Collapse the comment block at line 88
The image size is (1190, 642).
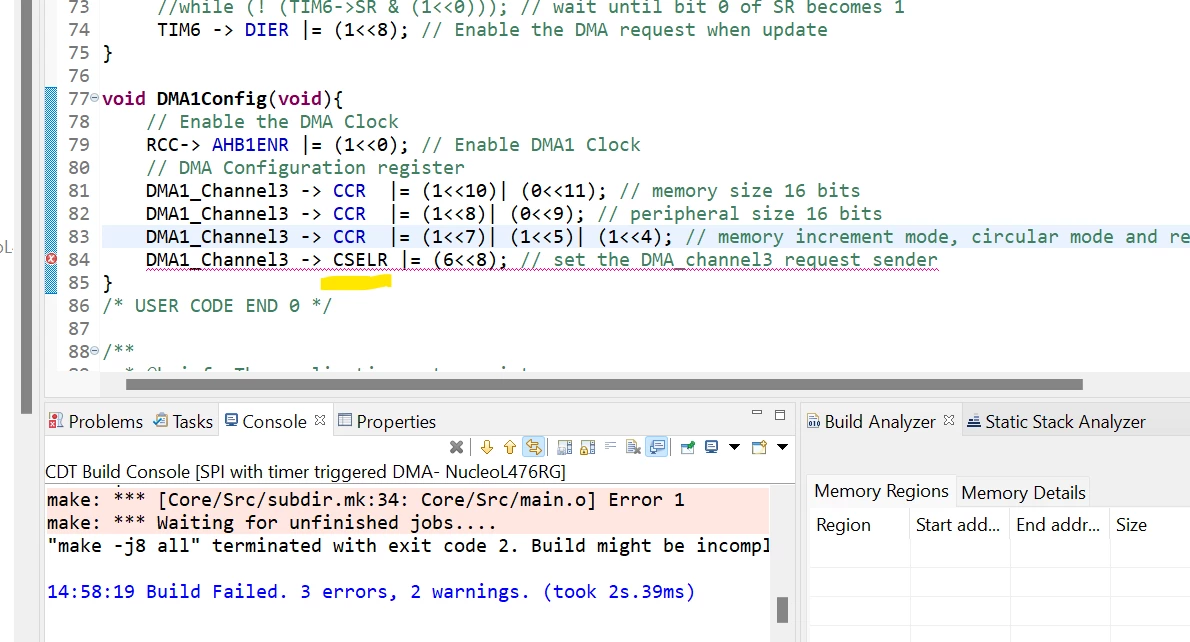95,351
